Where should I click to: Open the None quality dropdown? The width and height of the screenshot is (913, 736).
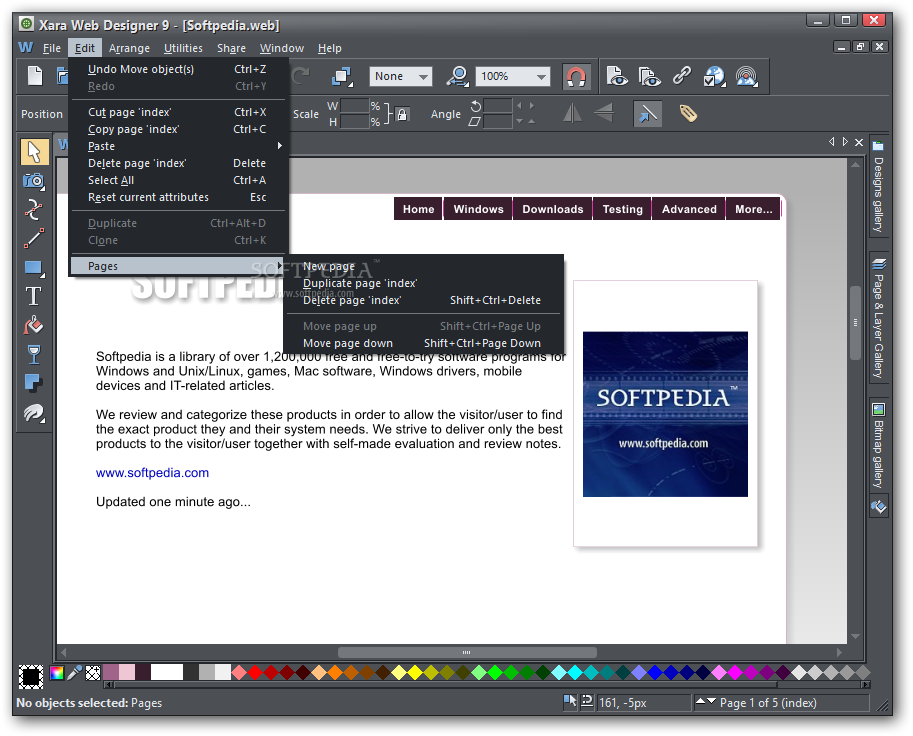(401, 76)
